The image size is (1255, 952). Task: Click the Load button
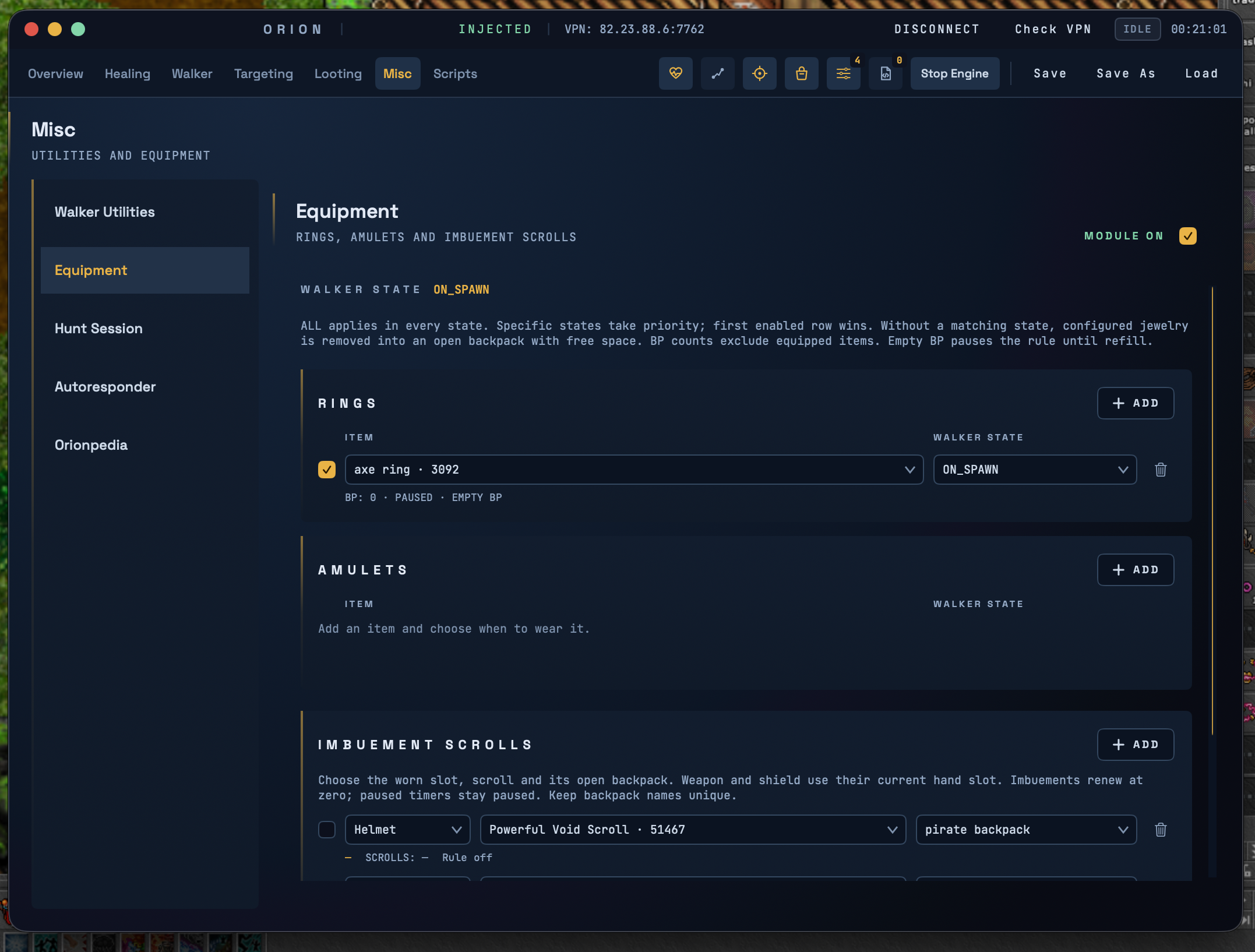point(1201,73)
